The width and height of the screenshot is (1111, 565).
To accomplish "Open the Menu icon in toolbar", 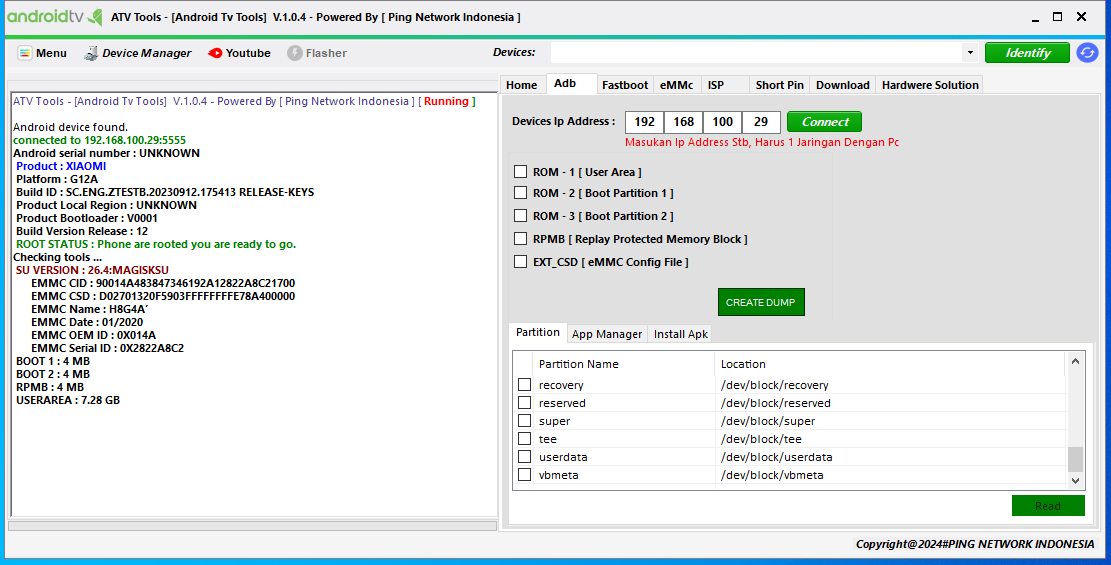I will [25, 53].
